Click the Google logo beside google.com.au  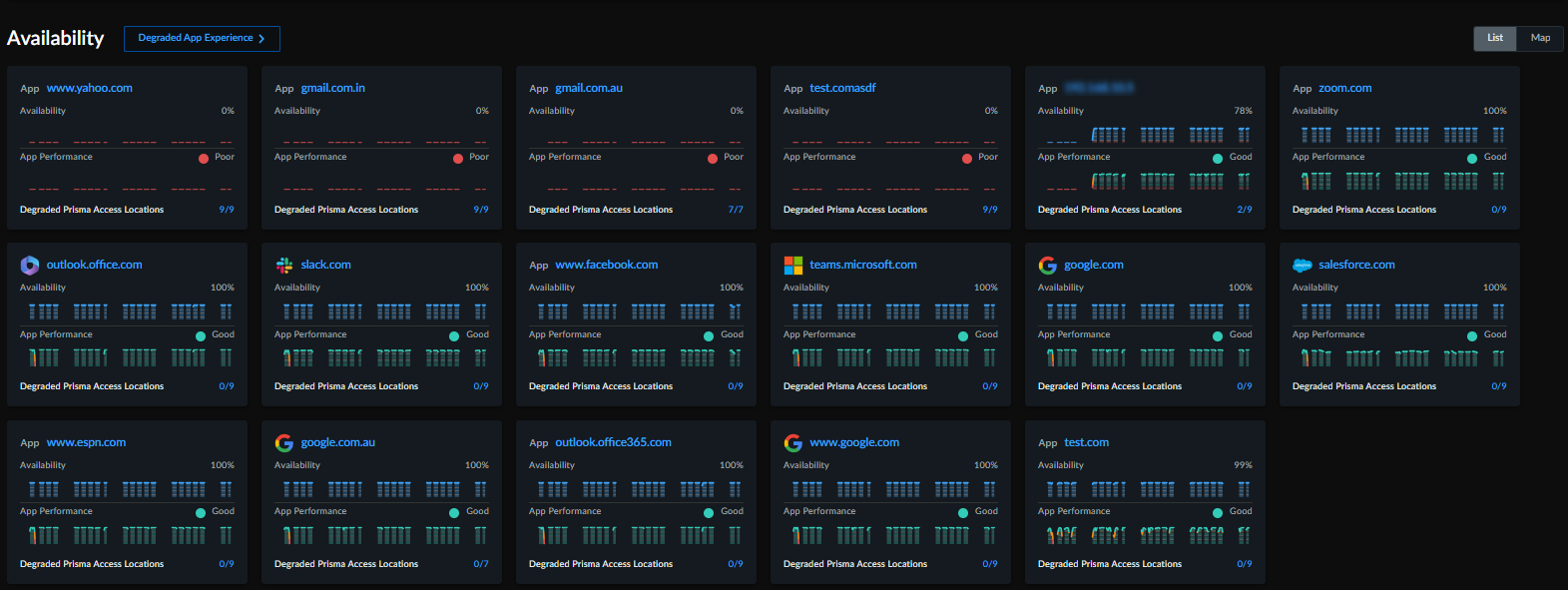click(x=284, y=442)
